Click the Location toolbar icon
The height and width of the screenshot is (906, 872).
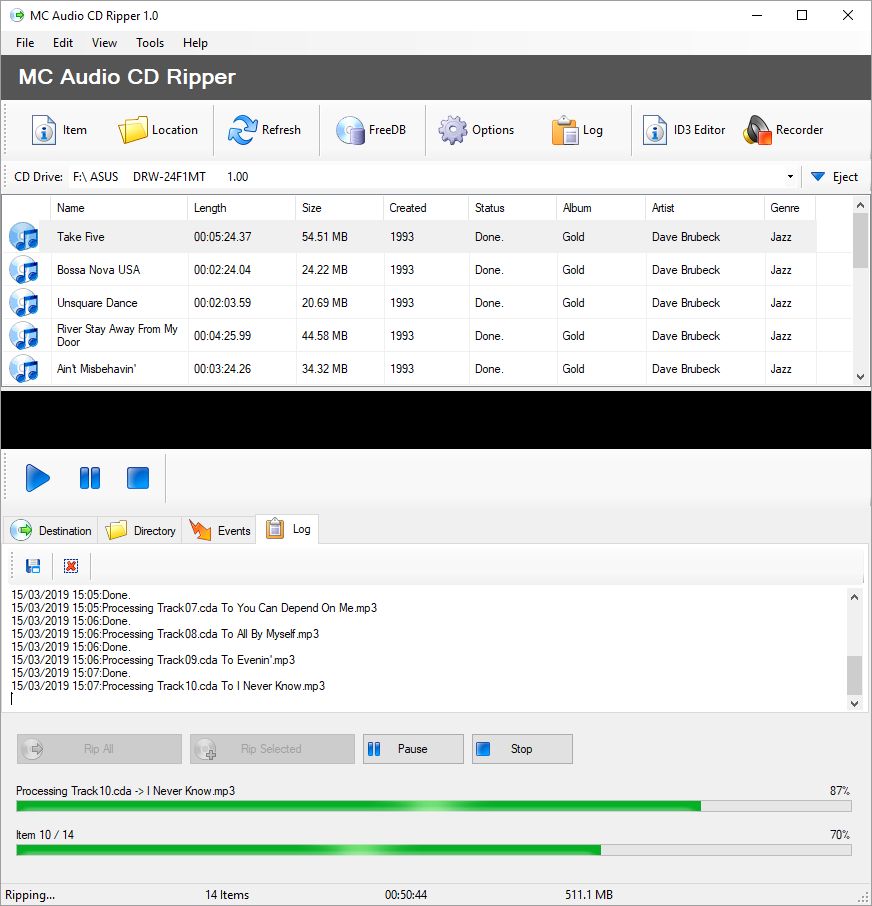159,130
